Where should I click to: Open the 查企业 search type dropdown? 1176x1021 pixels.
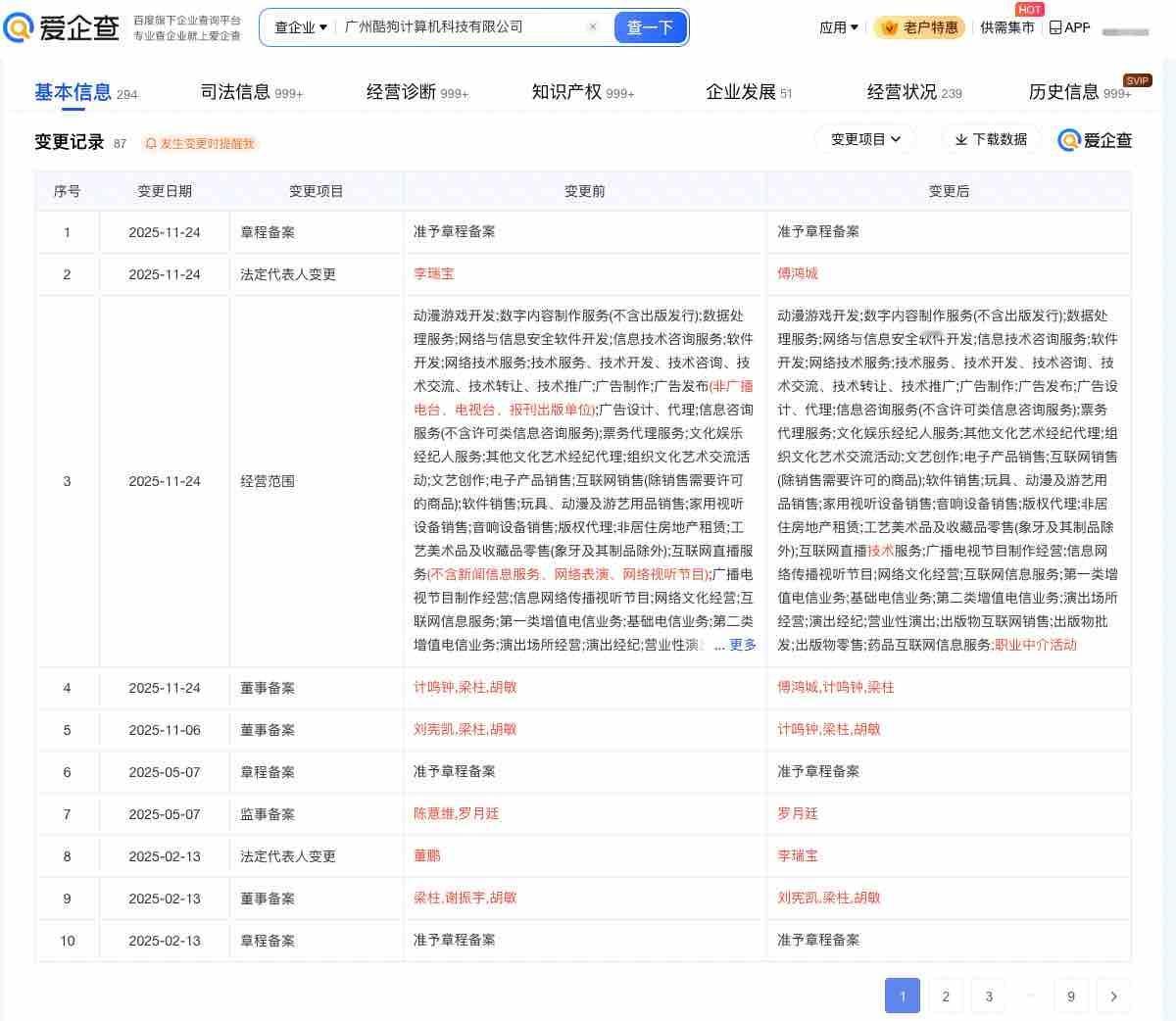pyautogui.click(x=298, y=27)
